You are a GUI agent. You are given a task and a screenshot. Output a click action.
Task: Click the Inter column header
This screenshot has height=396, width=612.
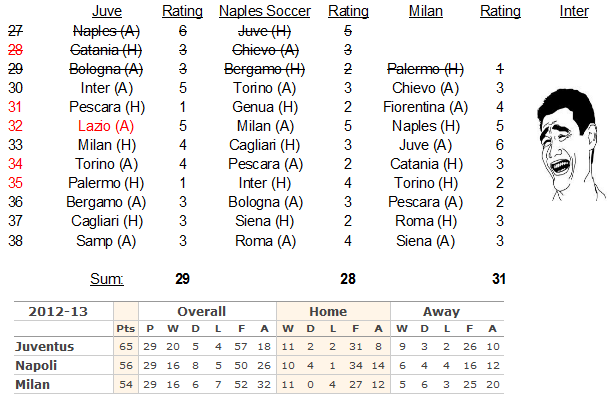point(574,11)
